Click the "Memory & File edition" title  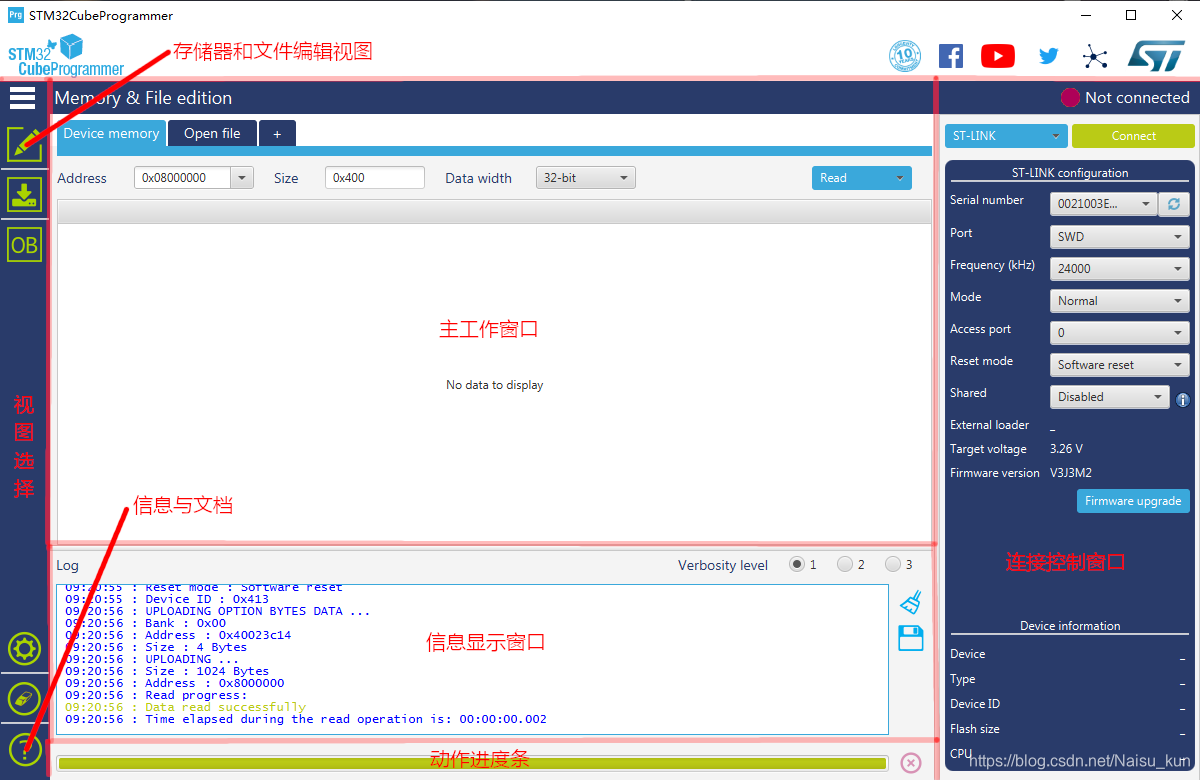143,98
